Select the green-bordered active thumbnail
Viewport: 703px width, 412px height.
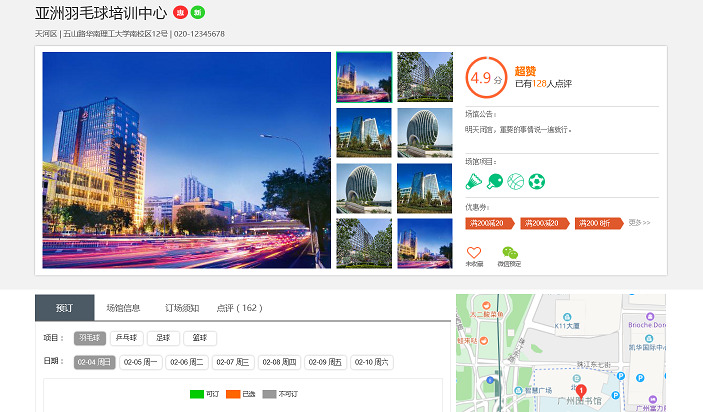coord(364,77)
